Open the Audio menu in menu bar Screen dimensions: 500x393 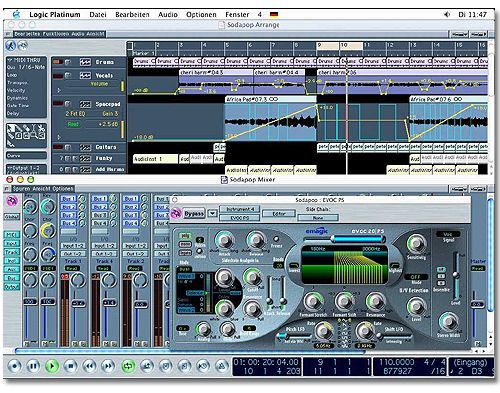(x=168, y=14)
